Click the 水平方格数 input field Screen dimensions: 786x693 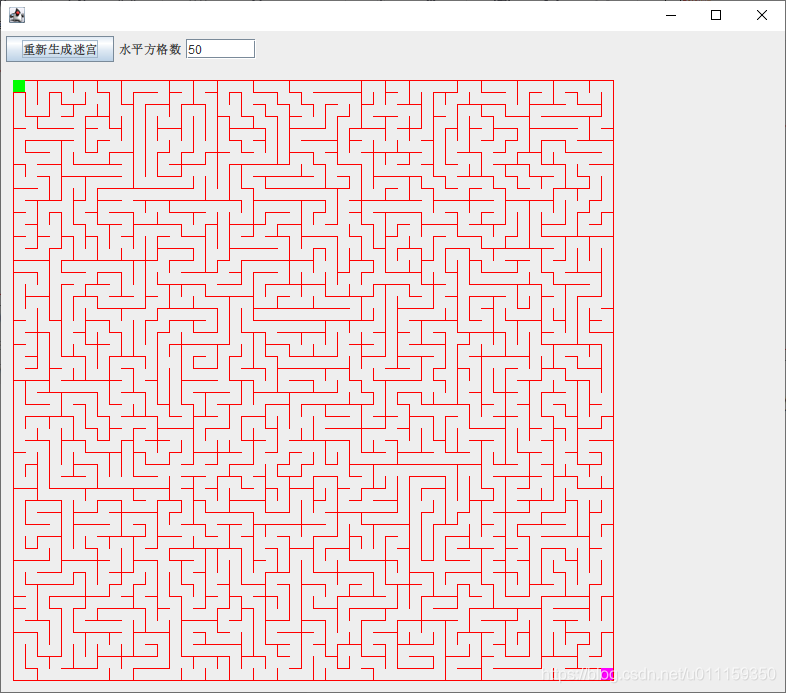point(221,49)
